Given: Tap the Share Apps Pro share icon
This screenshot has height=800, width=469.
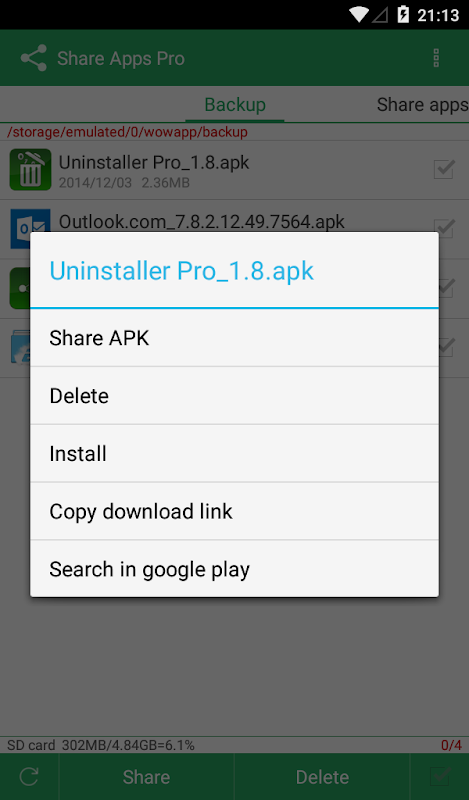Looking at the screenshot, I should (x=34, y=58).
